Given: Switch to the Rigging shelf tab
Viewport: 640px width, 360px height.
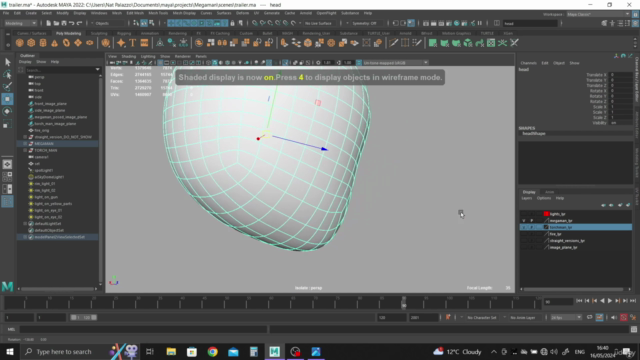Looking at the screenshot, I should tap(124, 33).
